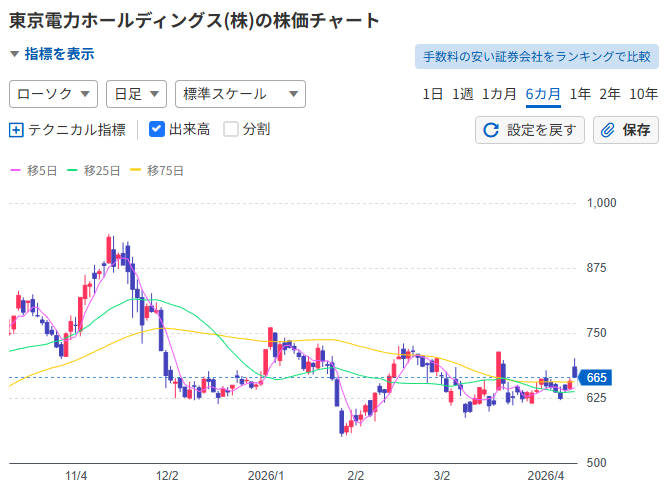The width and height of the screenshot is (667, 488).
Task: Click the plus icon beside テクニカル指標
Action: 16,130
